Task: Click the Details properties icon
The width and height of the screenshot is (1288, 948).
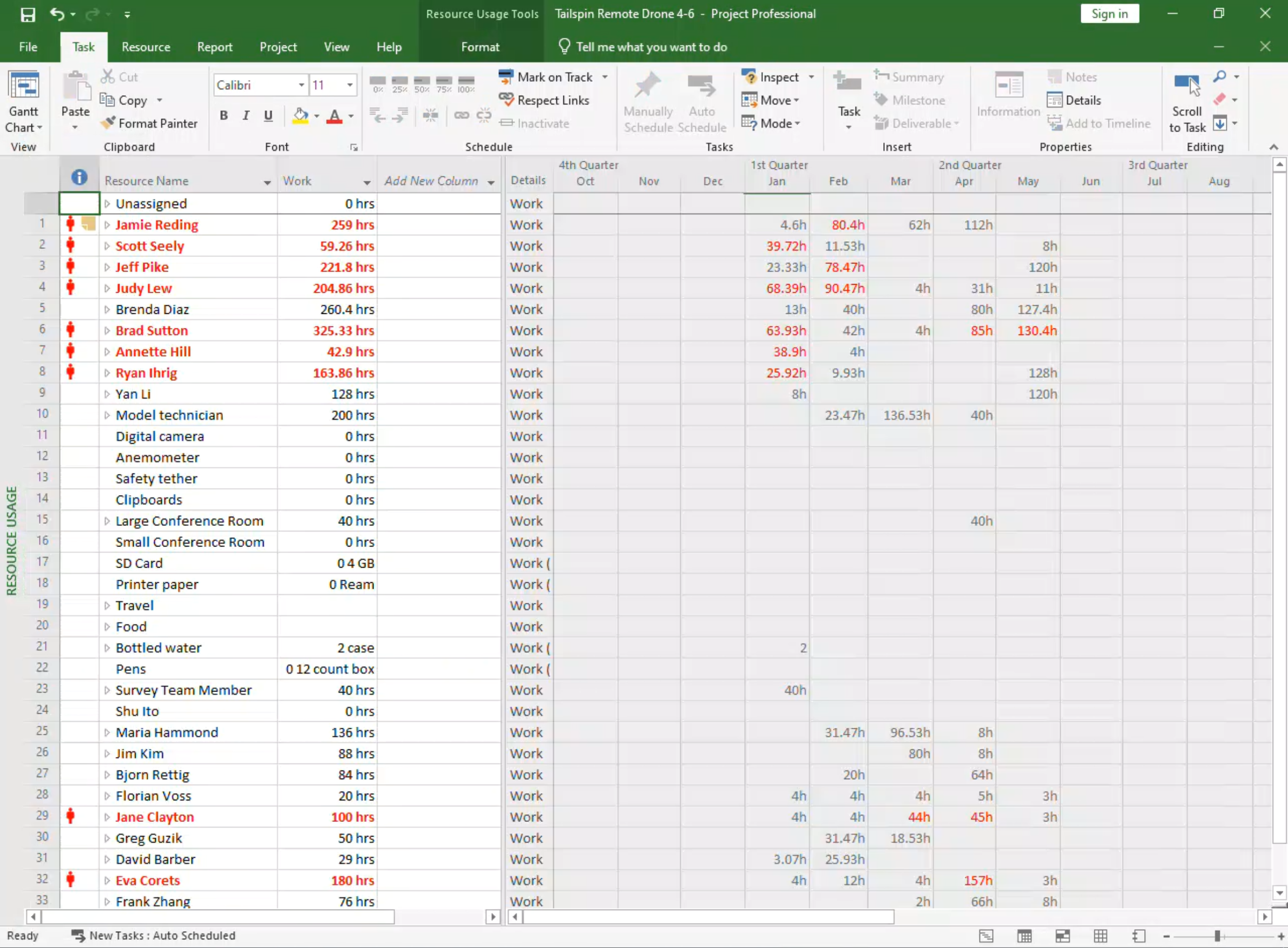Action: [x=1054, y=101]
